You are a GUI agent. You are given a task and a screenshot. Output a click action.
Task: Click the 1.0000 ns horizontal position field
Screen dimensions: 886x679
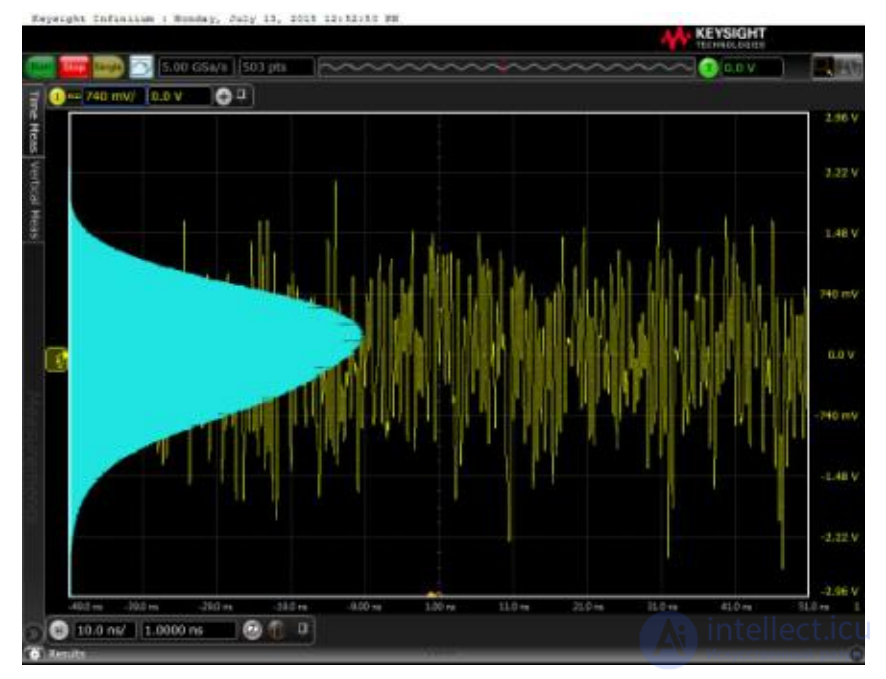click(189, 630)
